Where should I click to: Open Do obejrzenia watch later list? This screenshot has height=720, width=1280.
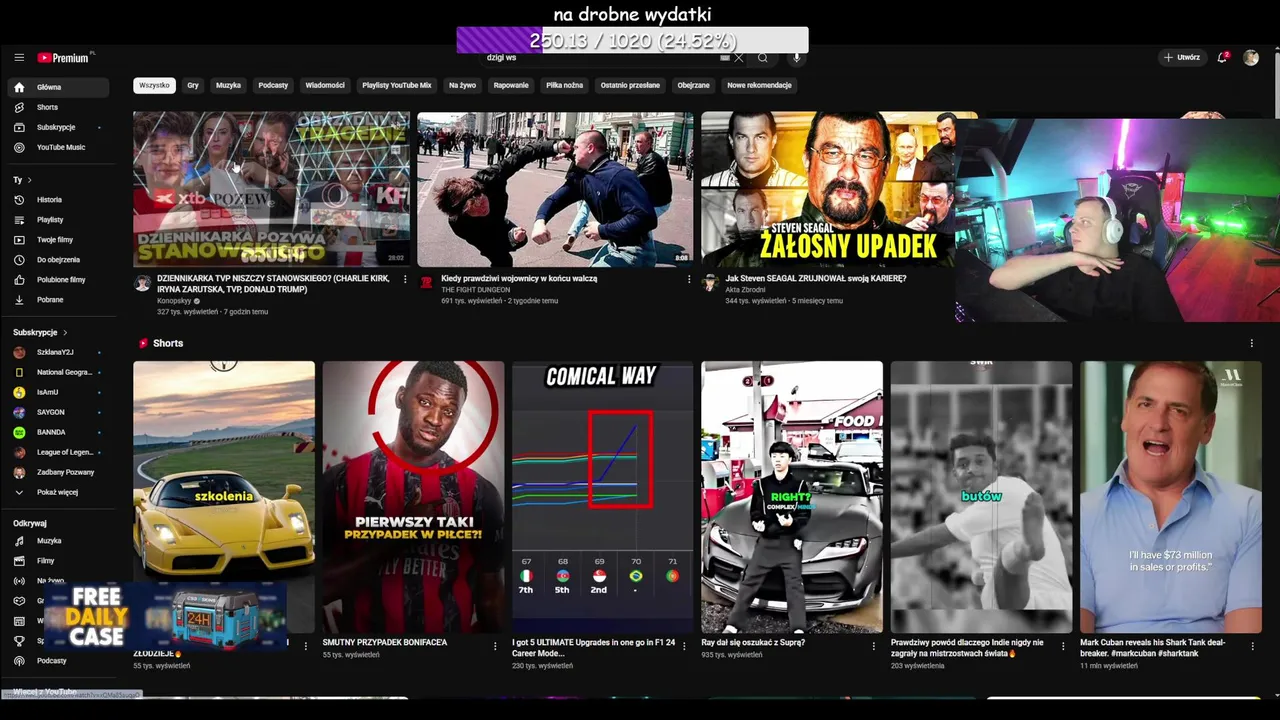[x=58, y=260]
